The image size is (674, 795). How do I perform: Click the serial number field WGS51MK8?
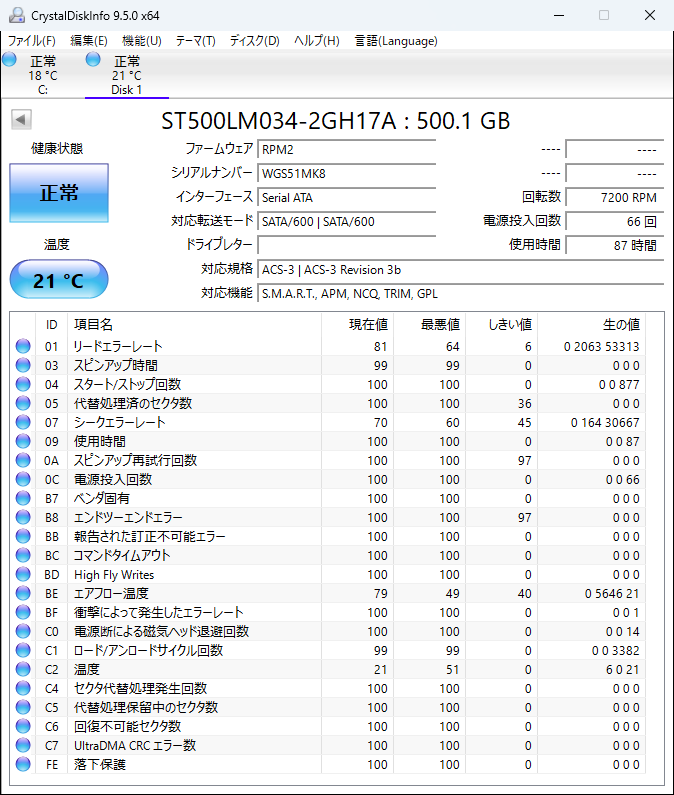click(x=346, y=173)
